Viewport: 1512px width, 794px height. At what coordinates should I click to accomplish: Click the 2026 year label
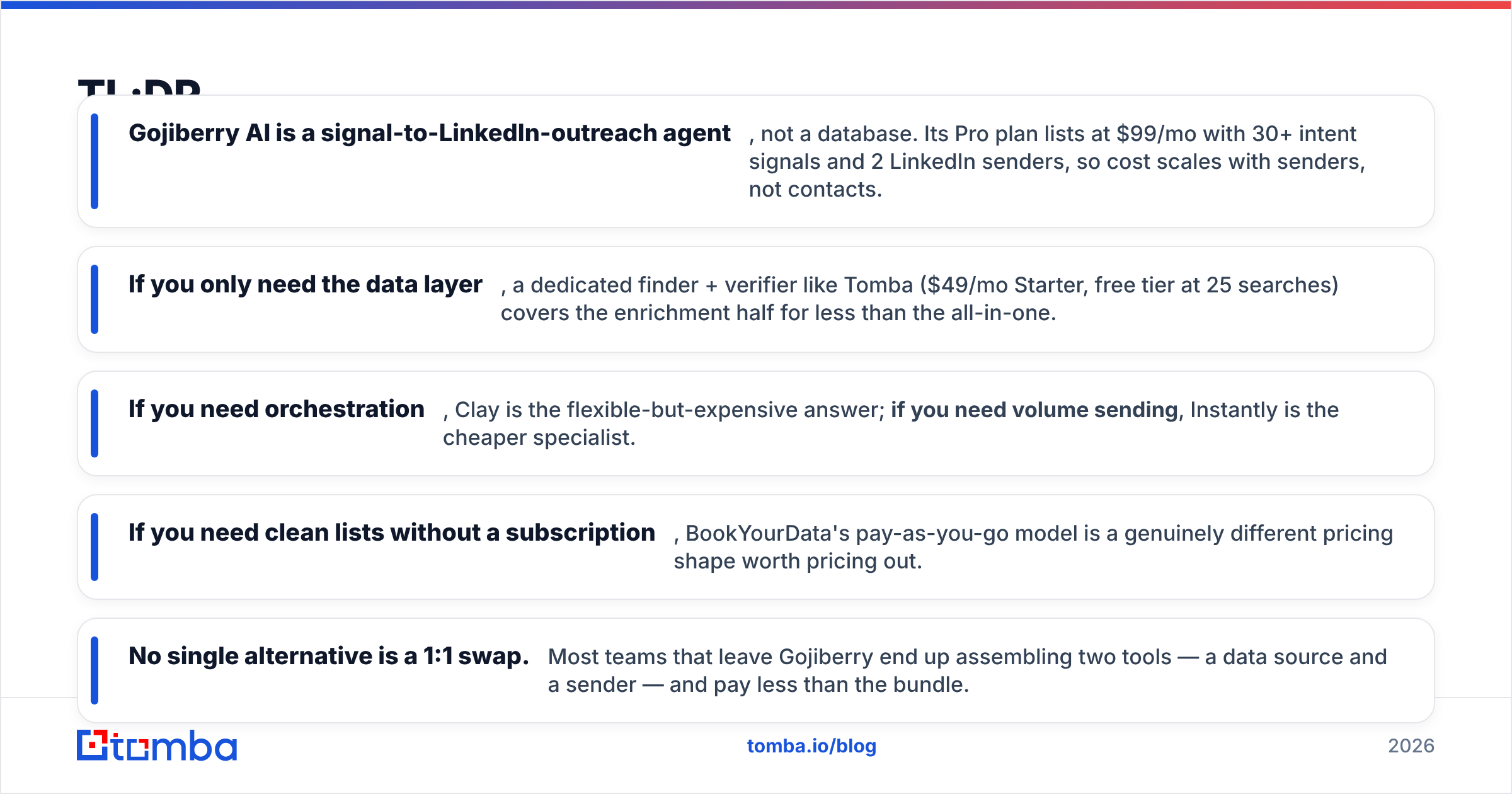point(1411,746)
